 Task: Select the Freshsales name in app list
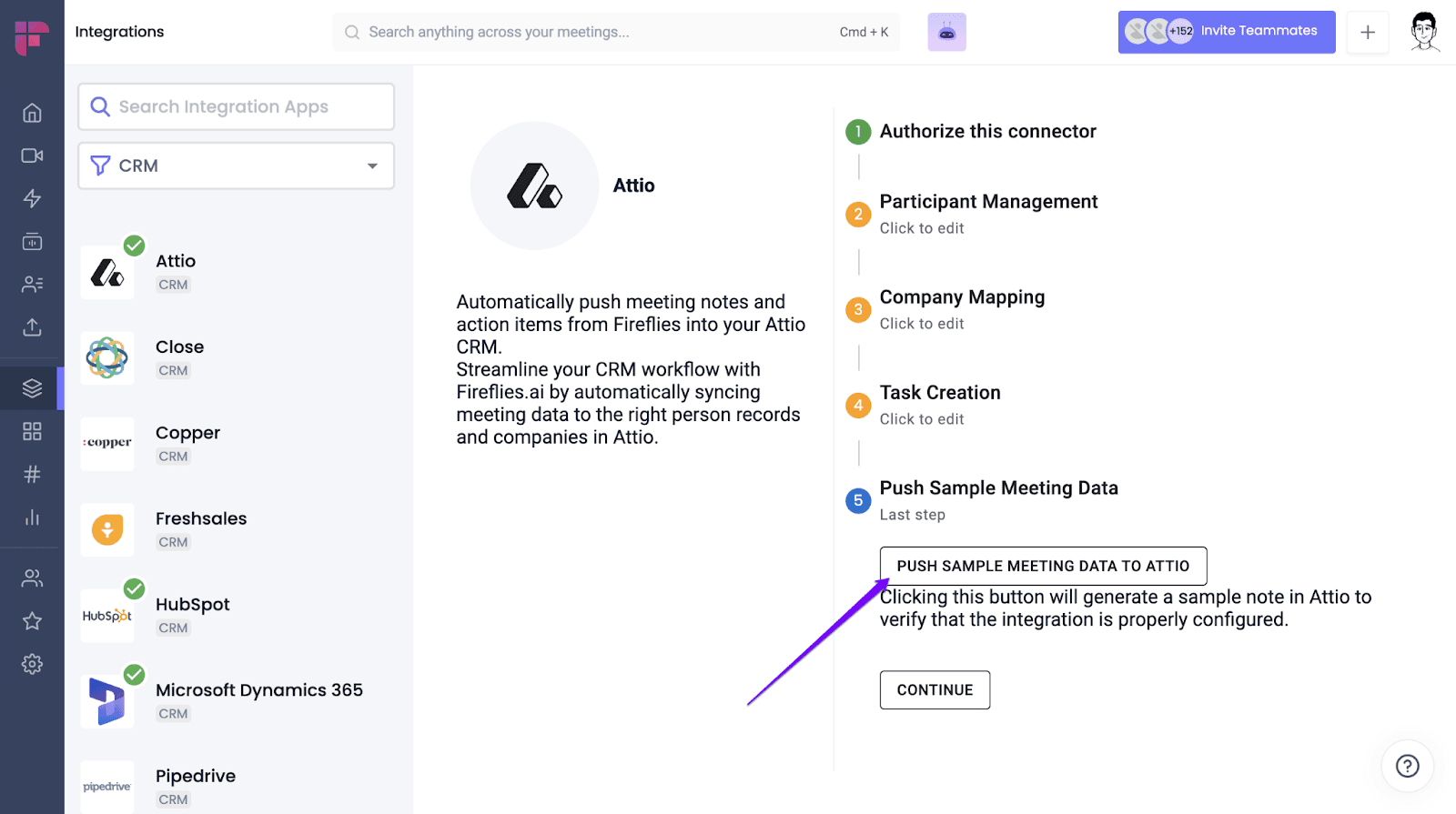[x=201, y=518]
